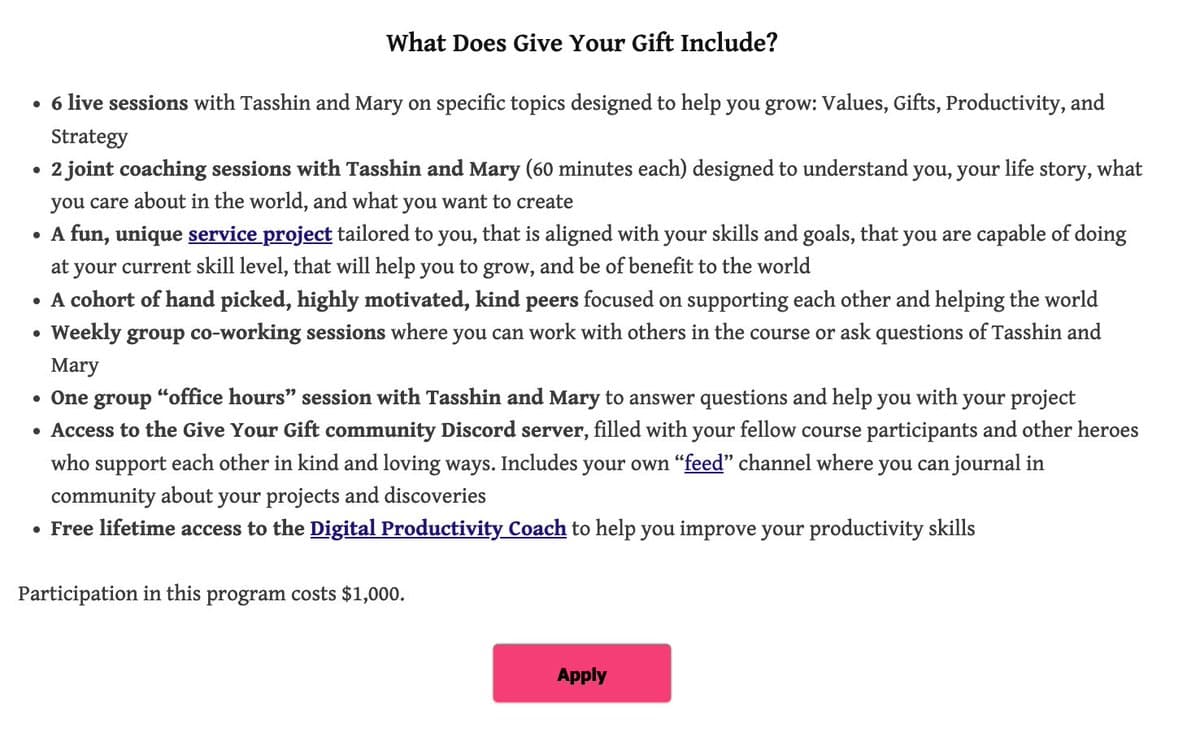This screenshot has height=737, width=1200.
Task: Open the service project link
Action: point(260,235)
